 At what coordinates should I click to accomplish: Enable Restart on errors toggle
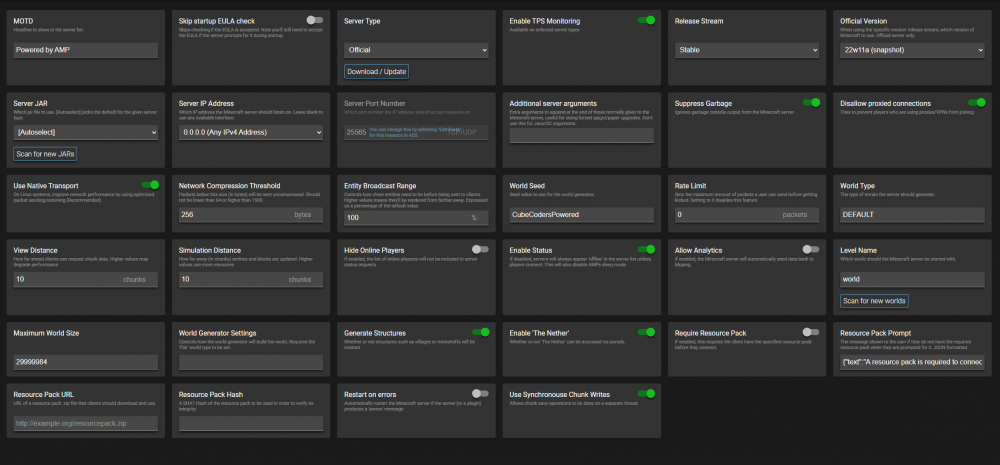[480, 394]
